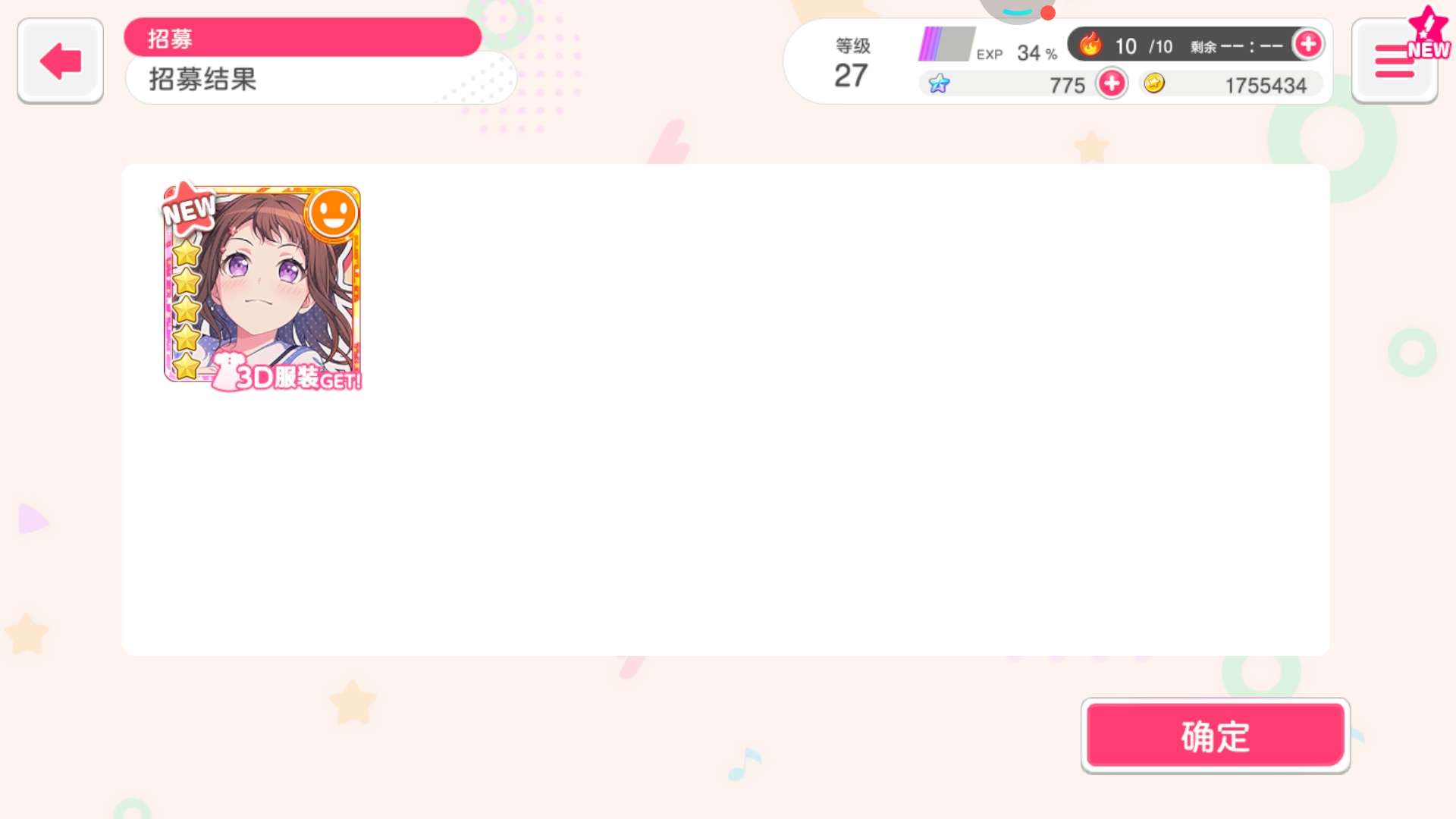Click the orange smiley attribute icon on card

coord(332,215)
